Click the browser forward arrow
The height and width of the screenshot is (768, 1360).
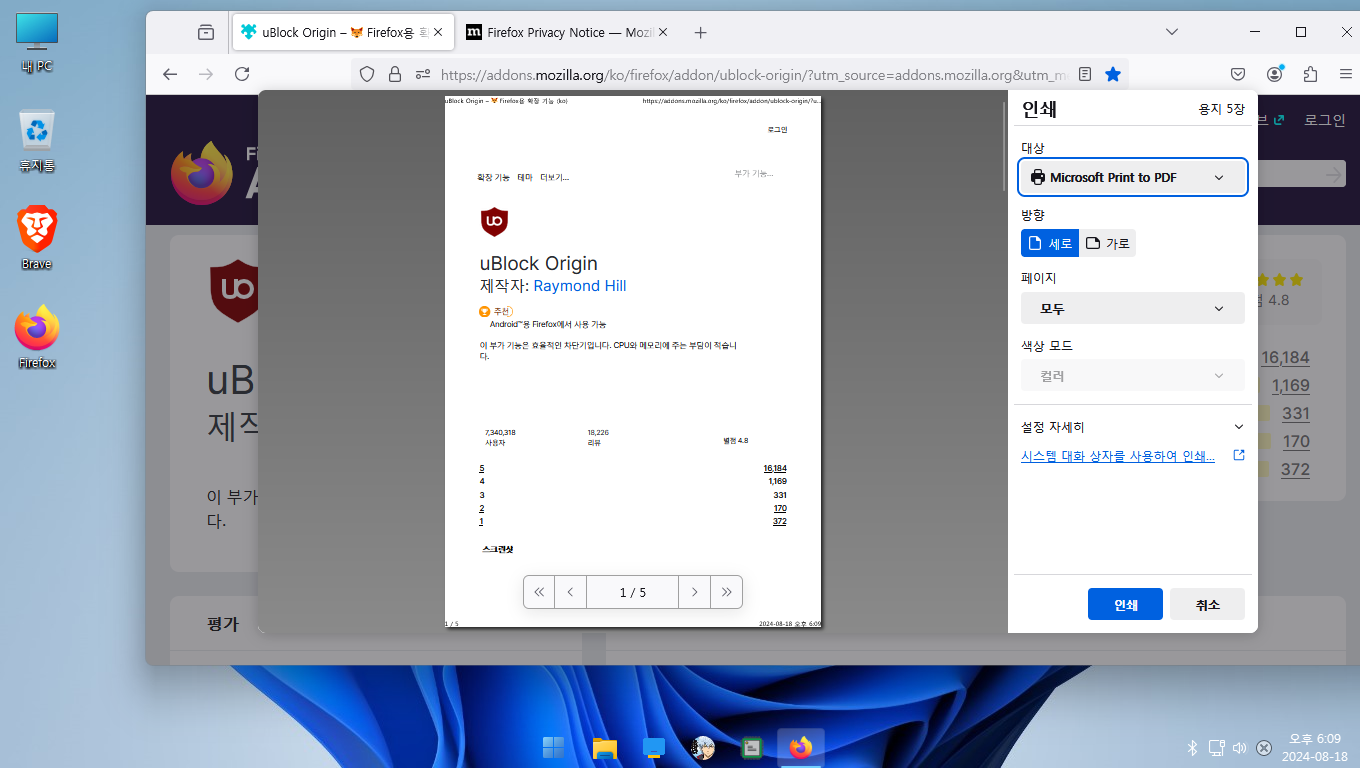click(x=206, y=74)
